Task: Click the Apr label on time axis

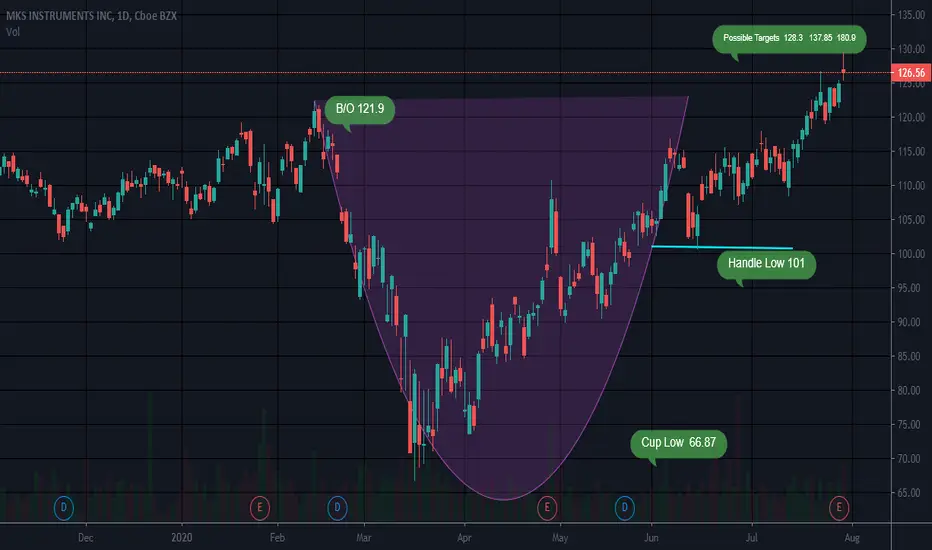Action: point(464,538)
